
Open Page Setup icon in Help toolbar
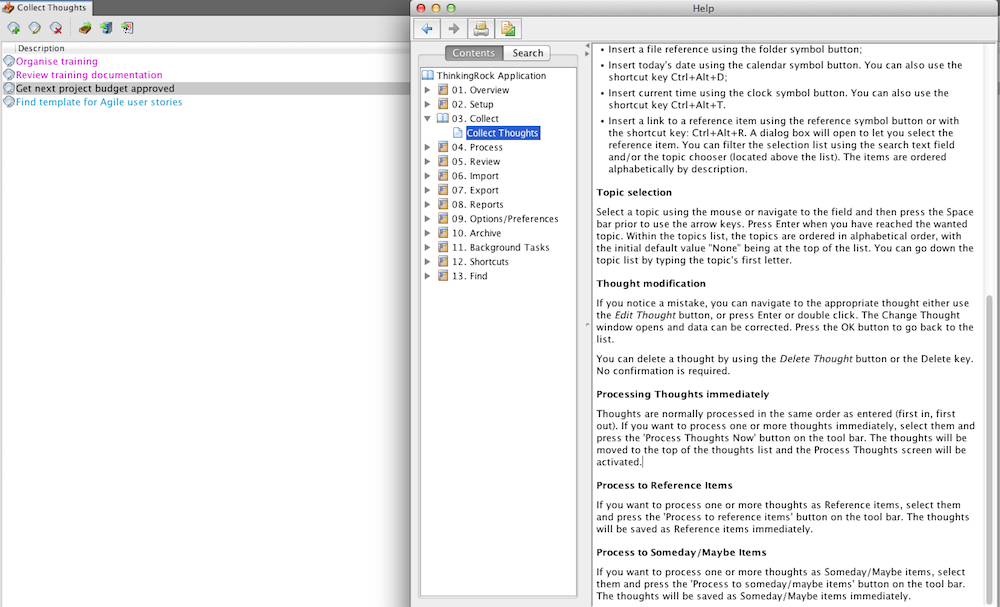click(x=508, y=28)
